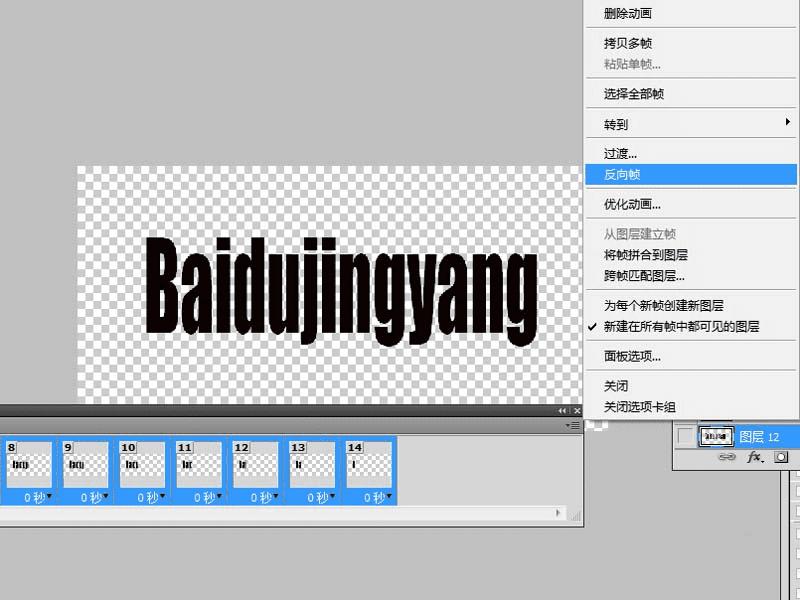Select animation frame 8 thumbnail
Viewport: 800px width, 600px height.
coord(29,464)
